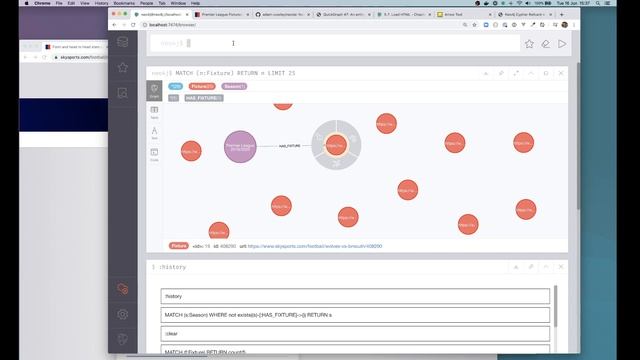Open the Documents search sidebar icon
Image resolution: width=640 pixels, height=360 pixels.
point(122,93)
